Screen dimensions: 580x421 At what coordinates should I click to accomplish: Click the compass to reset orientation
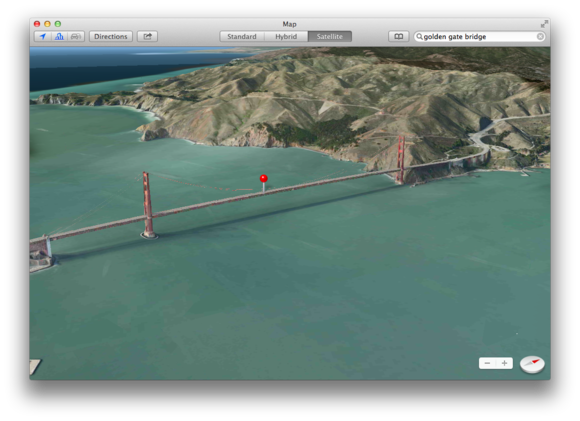click(x=532, y=364)
